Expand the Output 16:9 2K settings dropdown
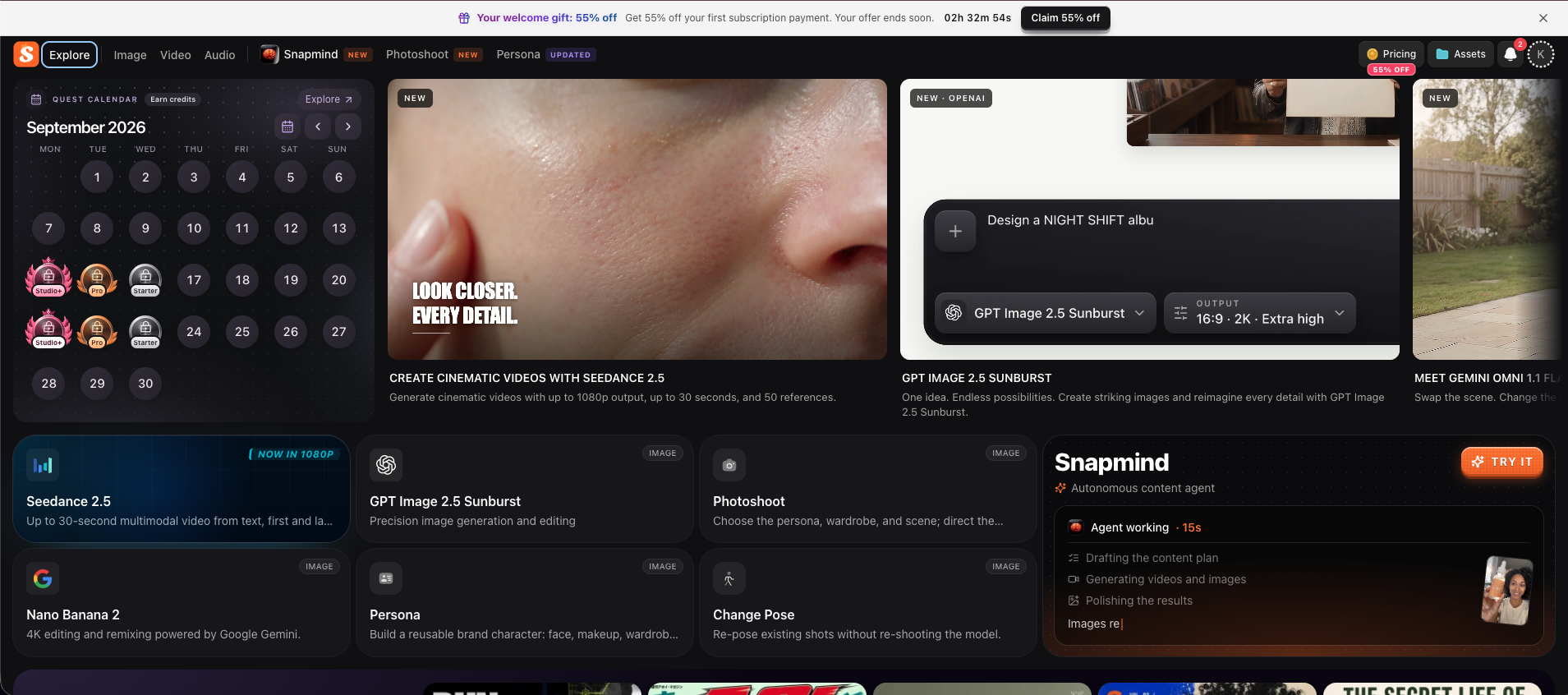The width and height of the screenshot is (1568, 695). click(1260, 313)
